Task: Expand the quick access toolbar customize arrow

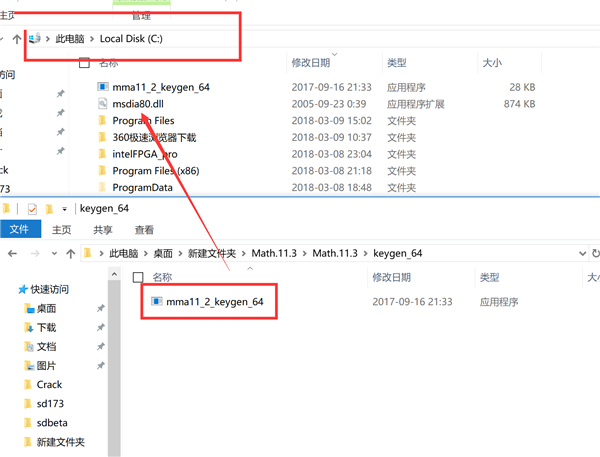Action: tap(64, 209)
